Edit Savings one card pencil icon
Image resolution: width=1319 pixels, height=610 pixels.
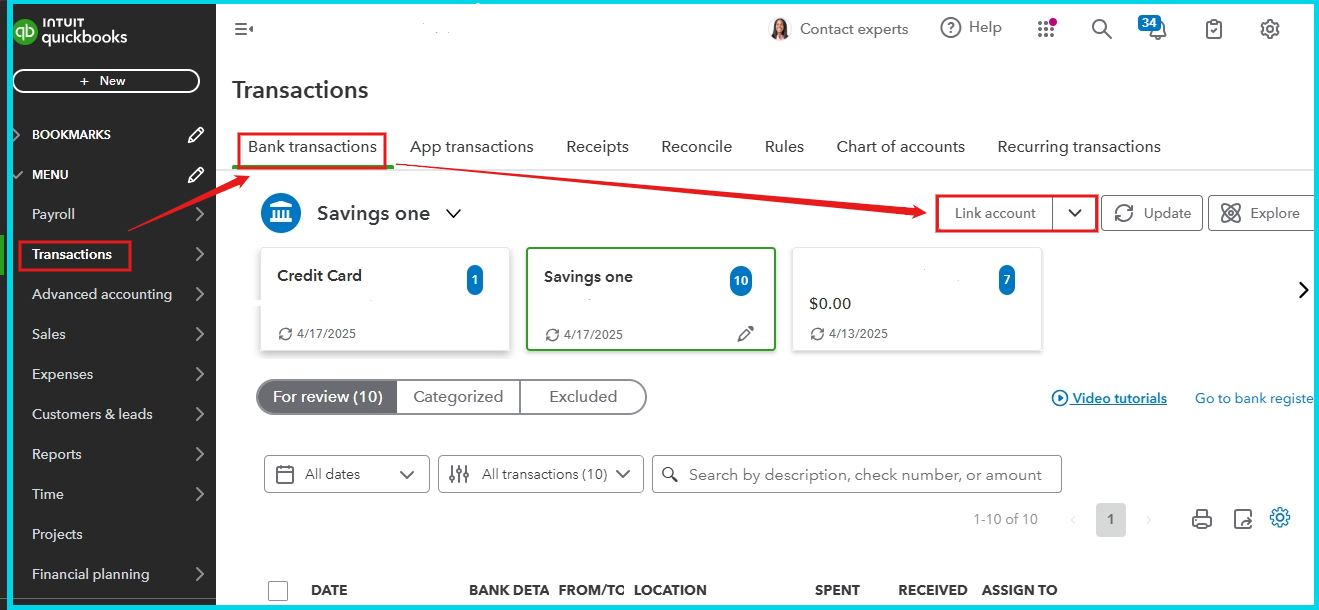pyautogui.click(x=745, y=334)
